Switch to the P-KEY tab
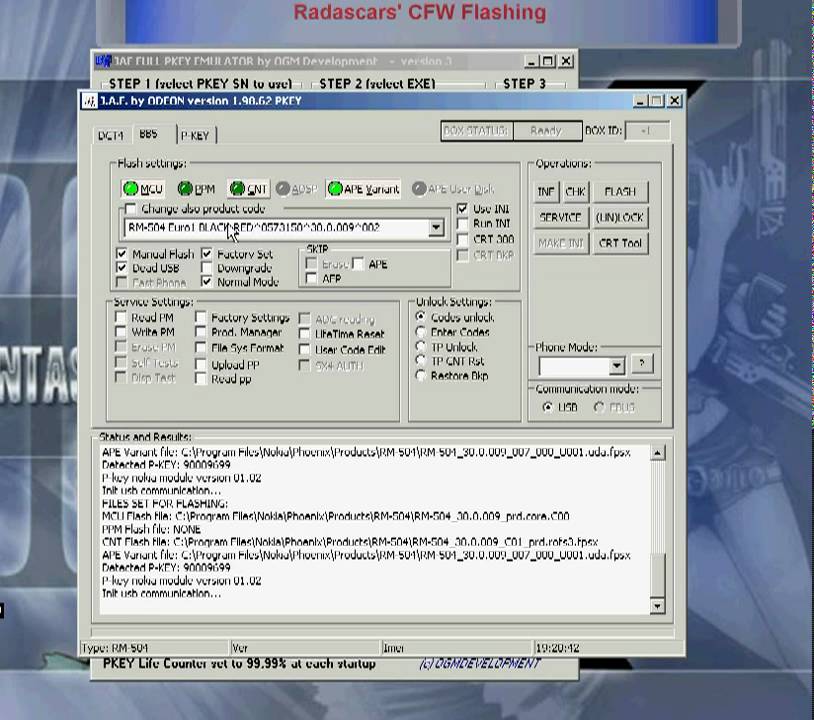This screenshot has width=814, height=720. click(x=195, y=135)
